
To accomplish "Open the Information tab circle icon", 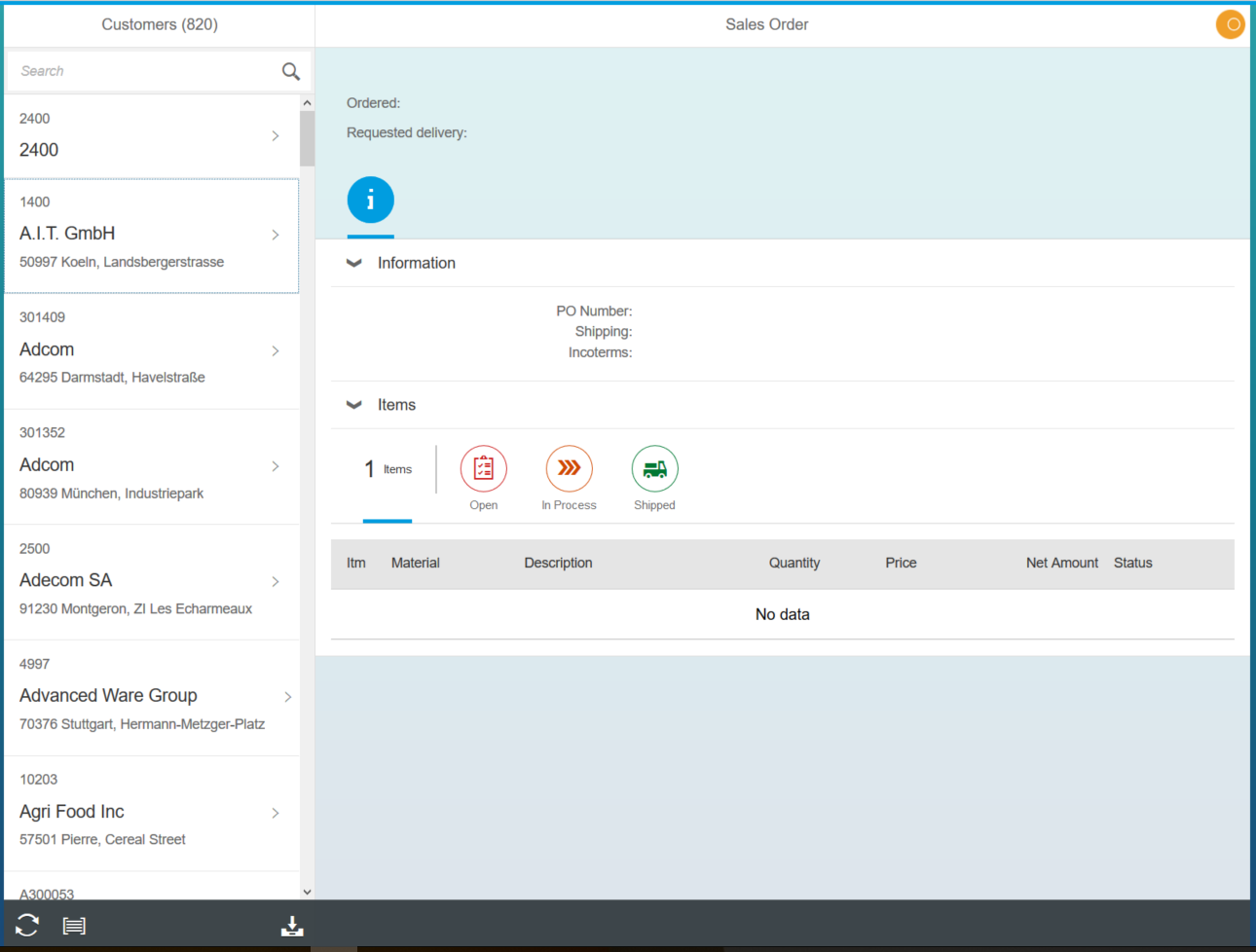I will click(x=370, y=199).
